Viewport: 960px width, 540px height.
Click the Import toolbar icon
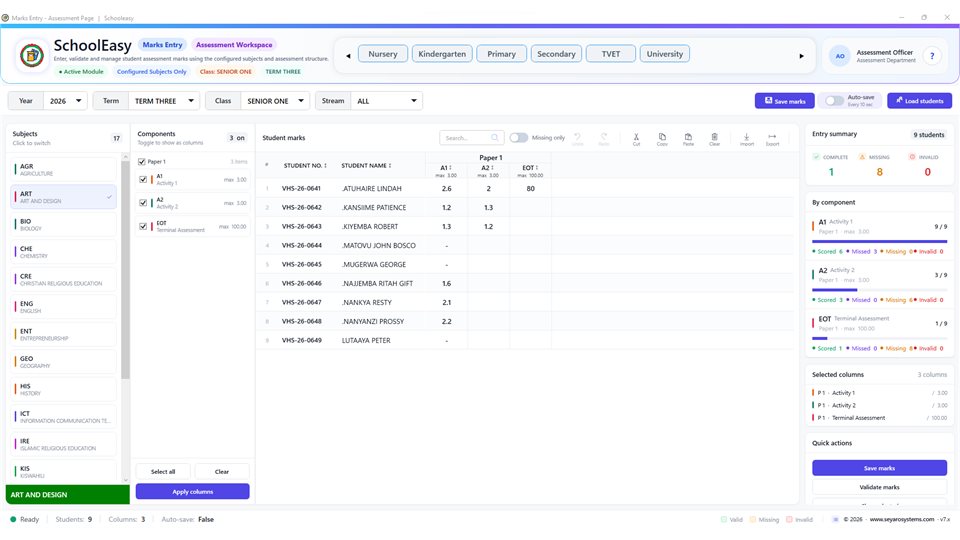tap(746, 137)
